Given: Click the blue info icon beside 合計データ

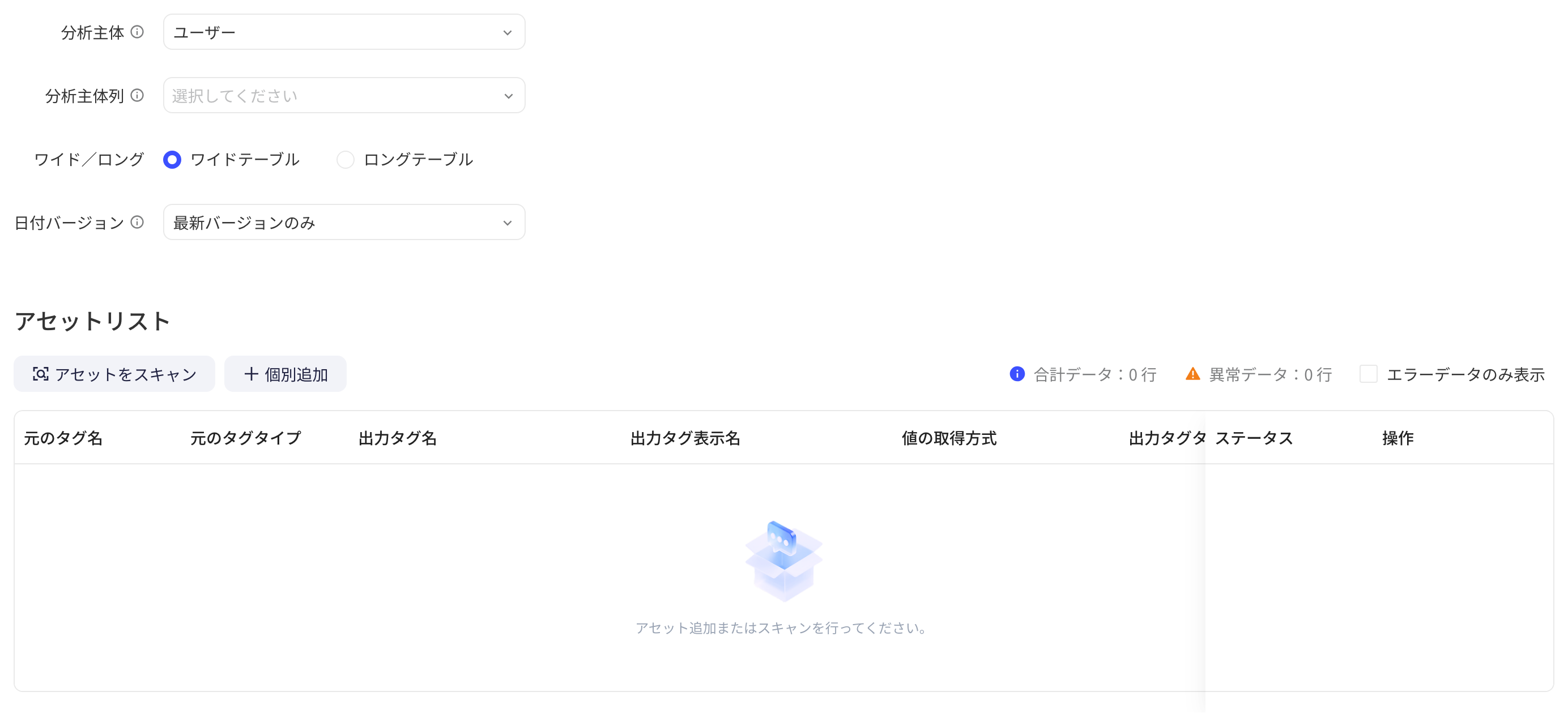Looking at the screenshot, I should click(1016, 374).
